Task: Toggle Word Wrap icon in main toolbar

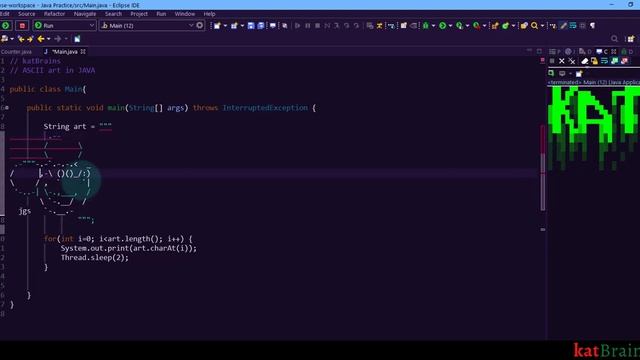Action: pos(573,26)
